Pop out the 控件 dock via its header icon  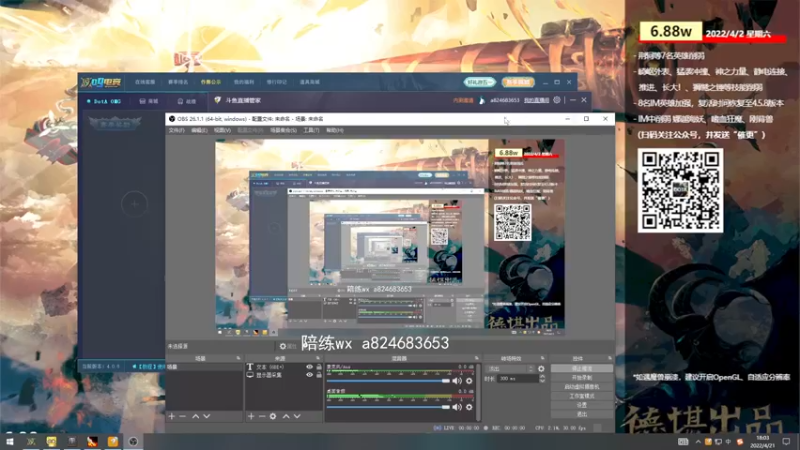tap(609, 358)
